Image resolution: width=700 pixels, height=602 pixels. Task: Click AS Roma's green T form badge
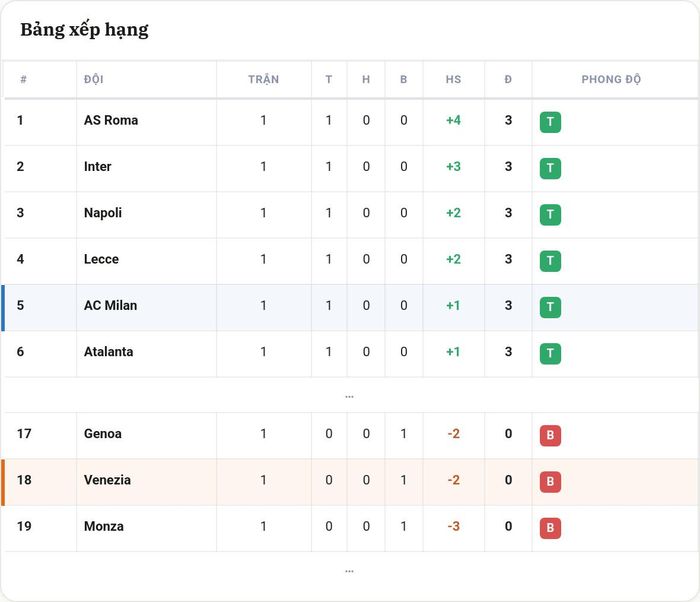tap(550, 122)
